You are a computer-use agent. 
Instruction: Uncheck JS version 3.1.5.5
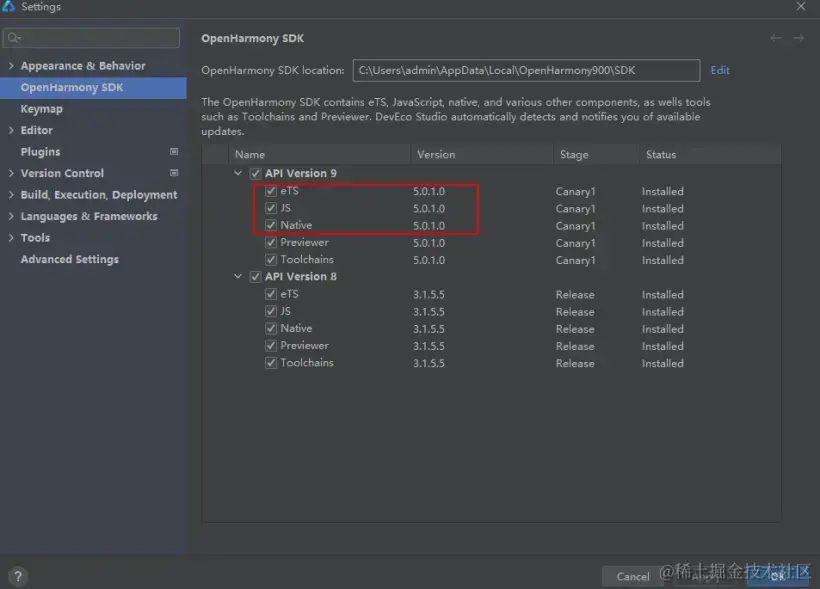coord(270,311)
